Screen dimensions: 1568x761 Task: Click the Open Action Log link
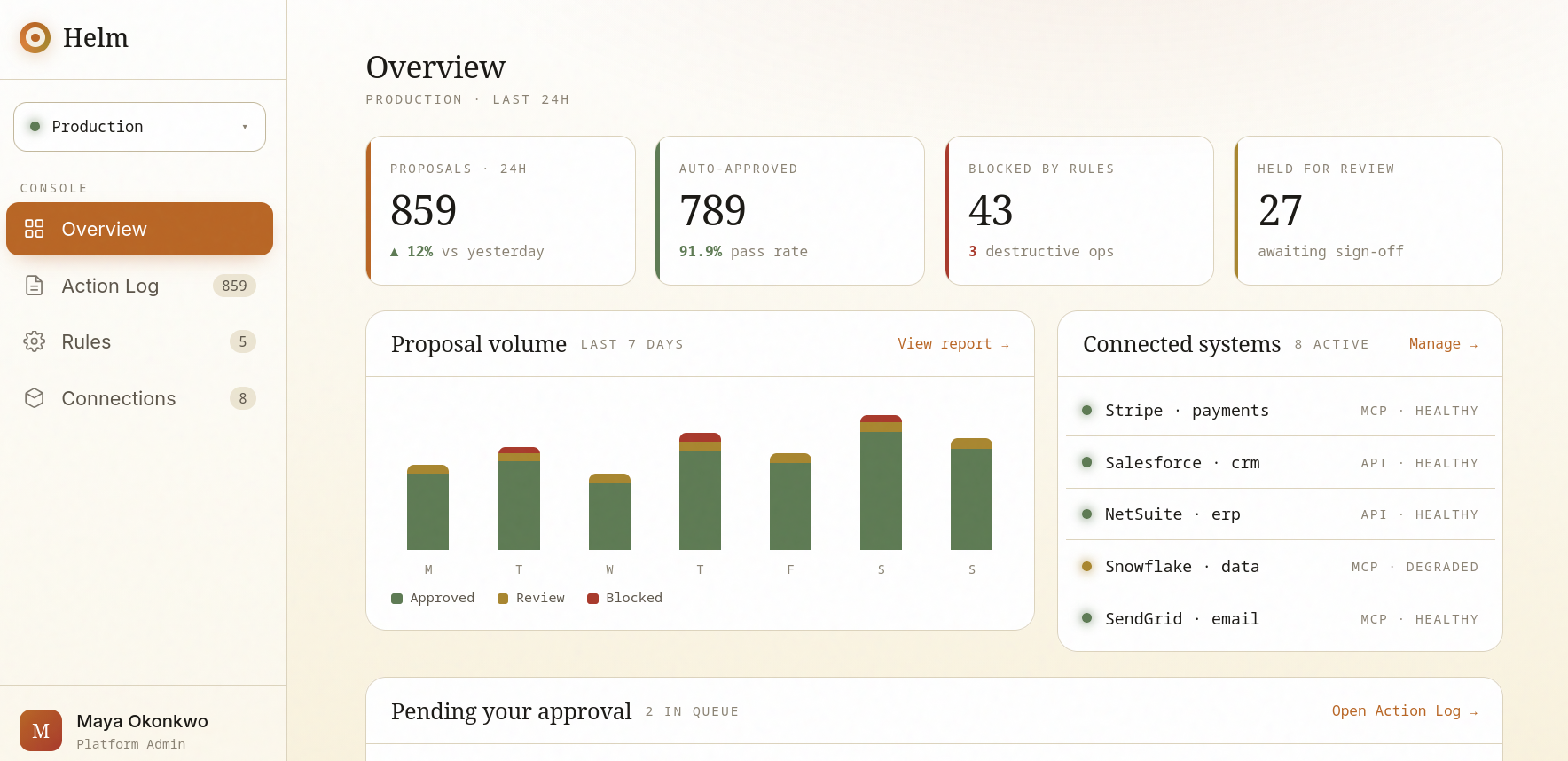(1405, 711)
